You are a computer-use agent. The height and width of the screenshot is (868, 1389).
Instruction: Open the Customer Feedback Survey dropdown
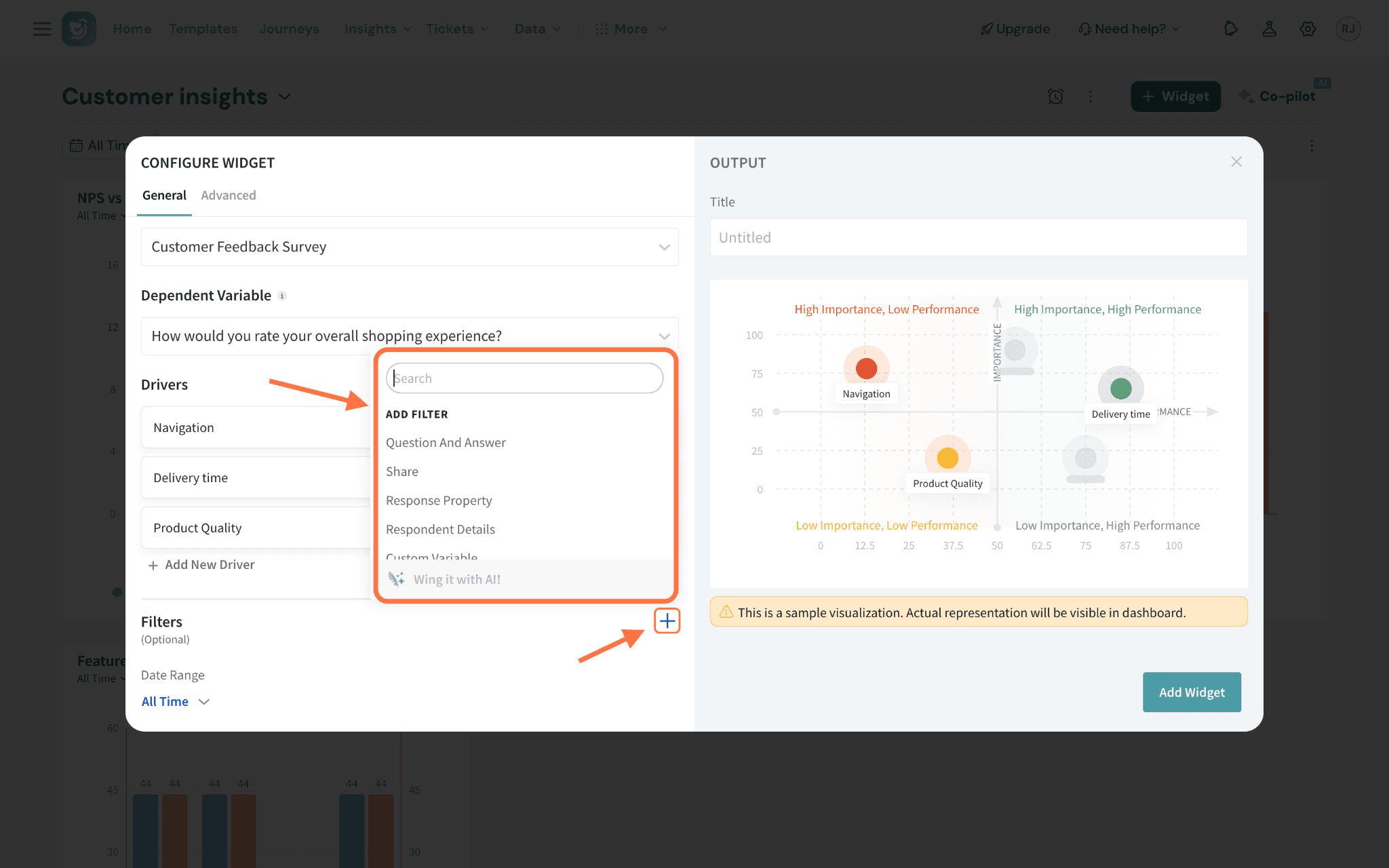coord(410,247)
